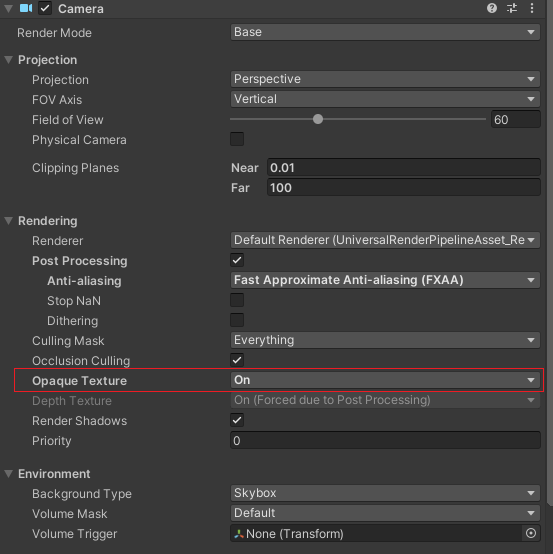Open Volume Mask dropdown
Viewport: 553px width, 554px height.
point(385,513)
